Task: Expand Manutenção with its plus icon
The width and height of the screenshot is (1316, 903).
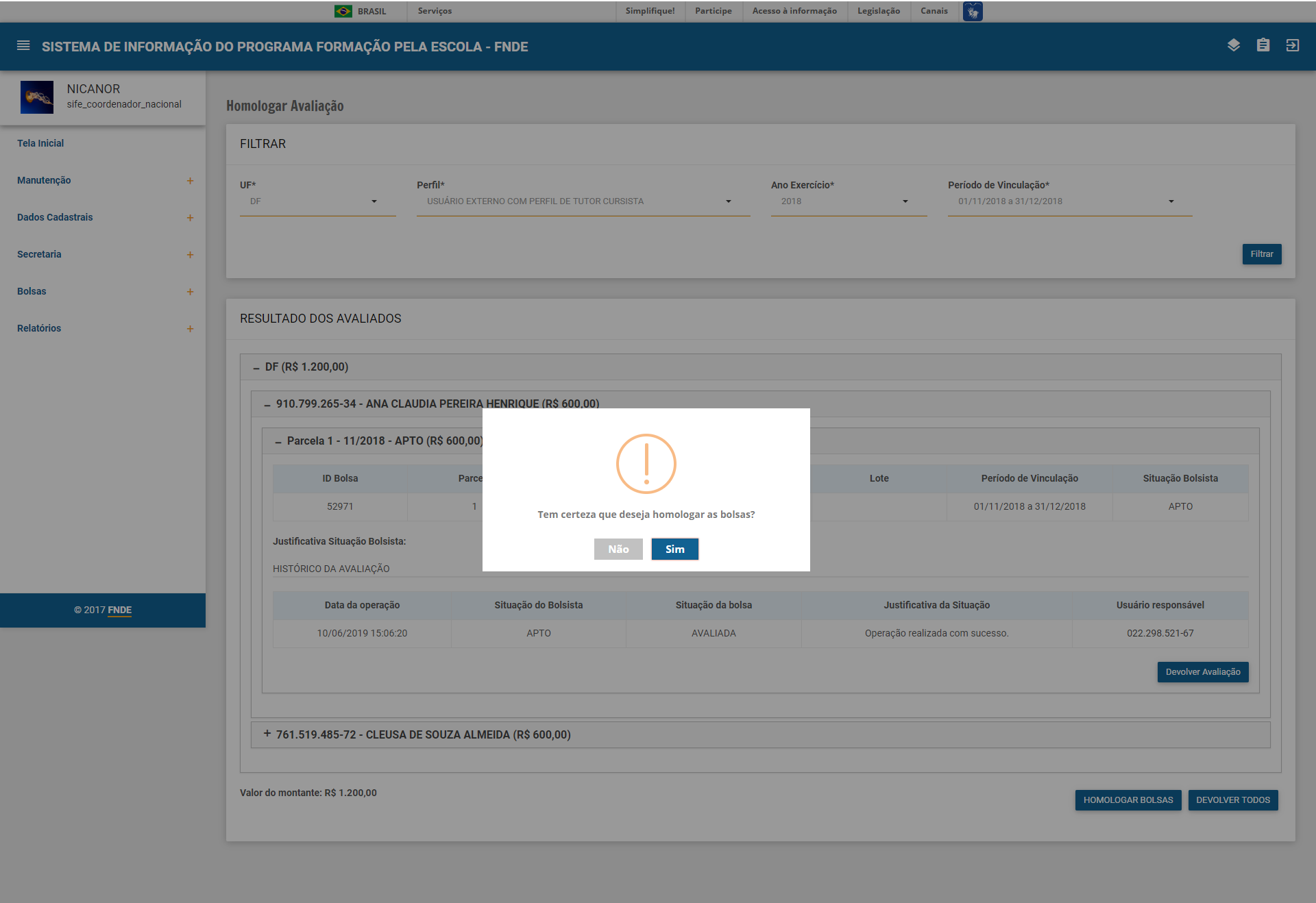Action: point(190,181)
